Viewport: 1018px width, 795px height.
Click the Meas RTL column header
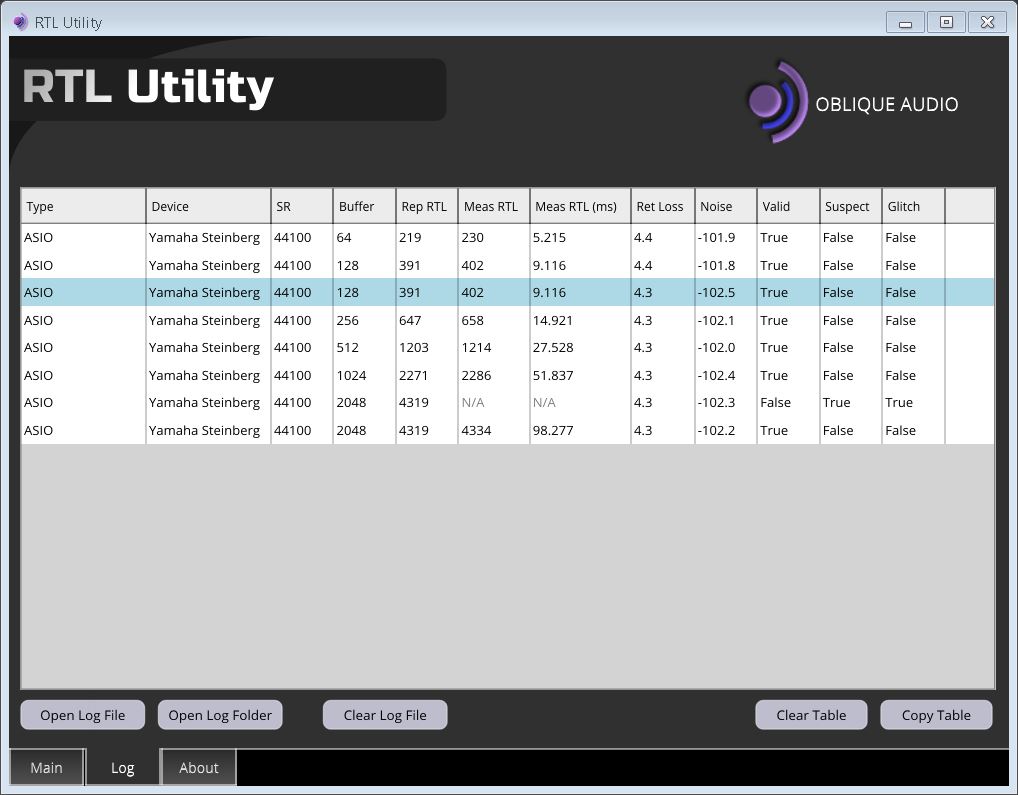[494, 206]
